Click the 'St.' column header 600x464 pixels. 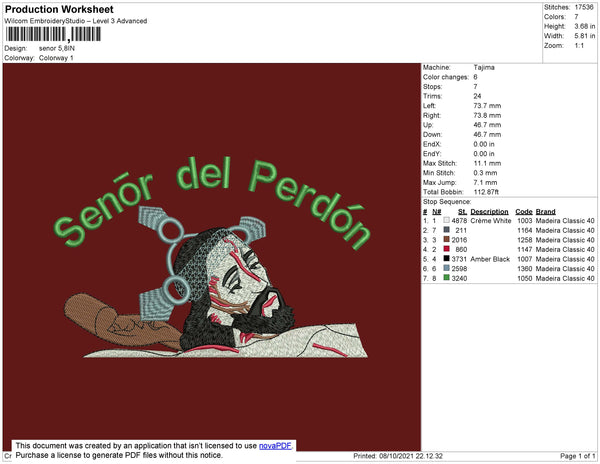[x=462, y=212]
